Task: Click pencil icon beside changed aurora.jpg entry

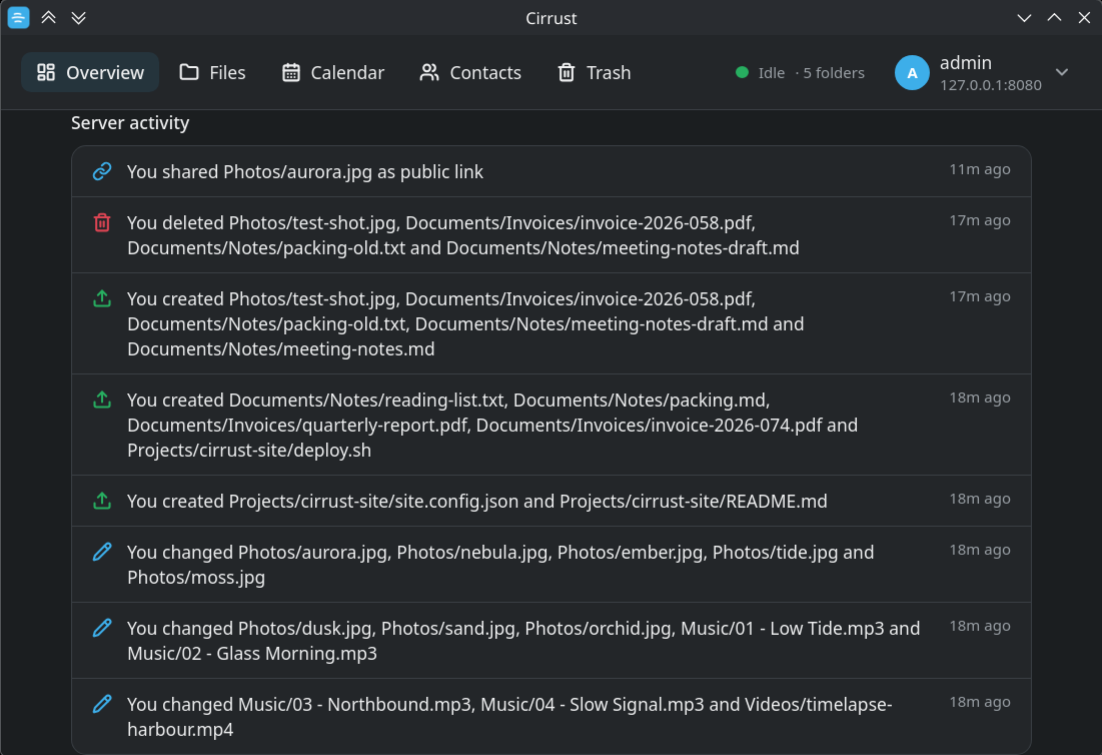Action: pyautogui.click(x=102, y=552)
